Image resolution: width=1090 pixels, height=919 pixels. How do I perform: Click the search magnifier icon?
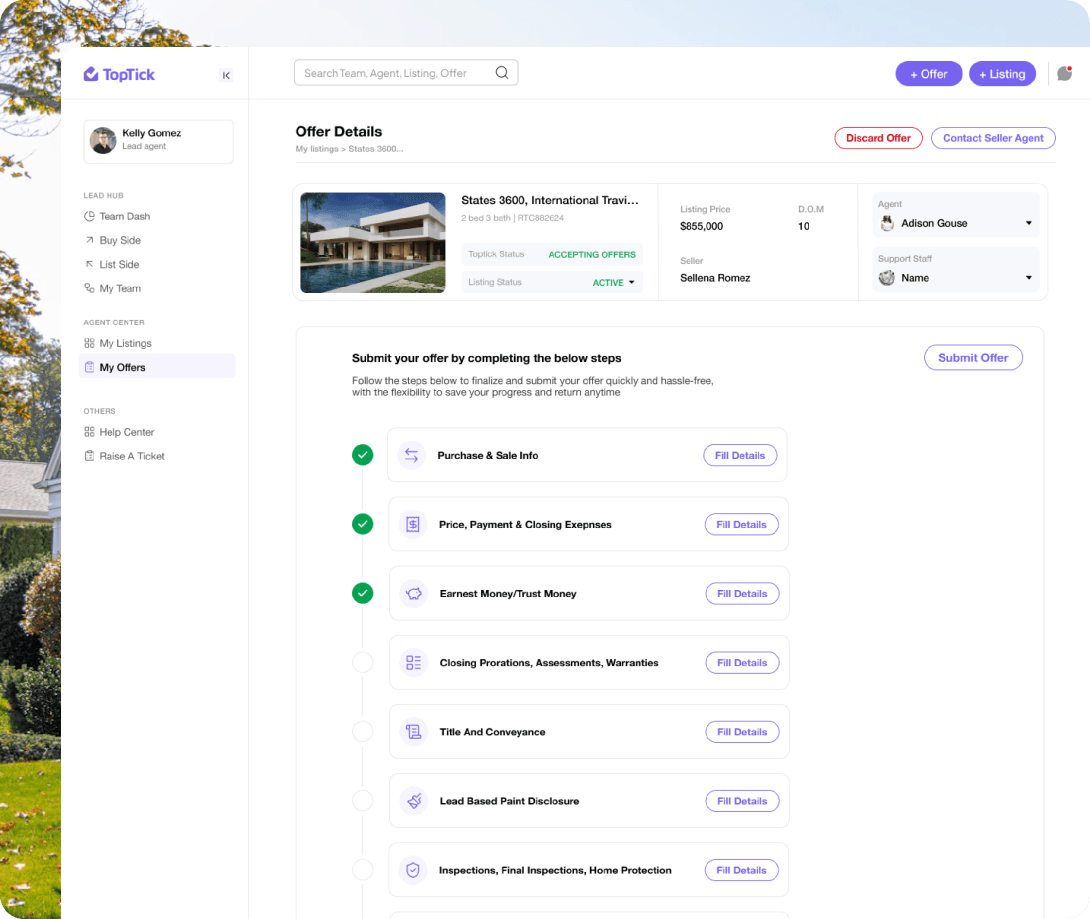502,72
